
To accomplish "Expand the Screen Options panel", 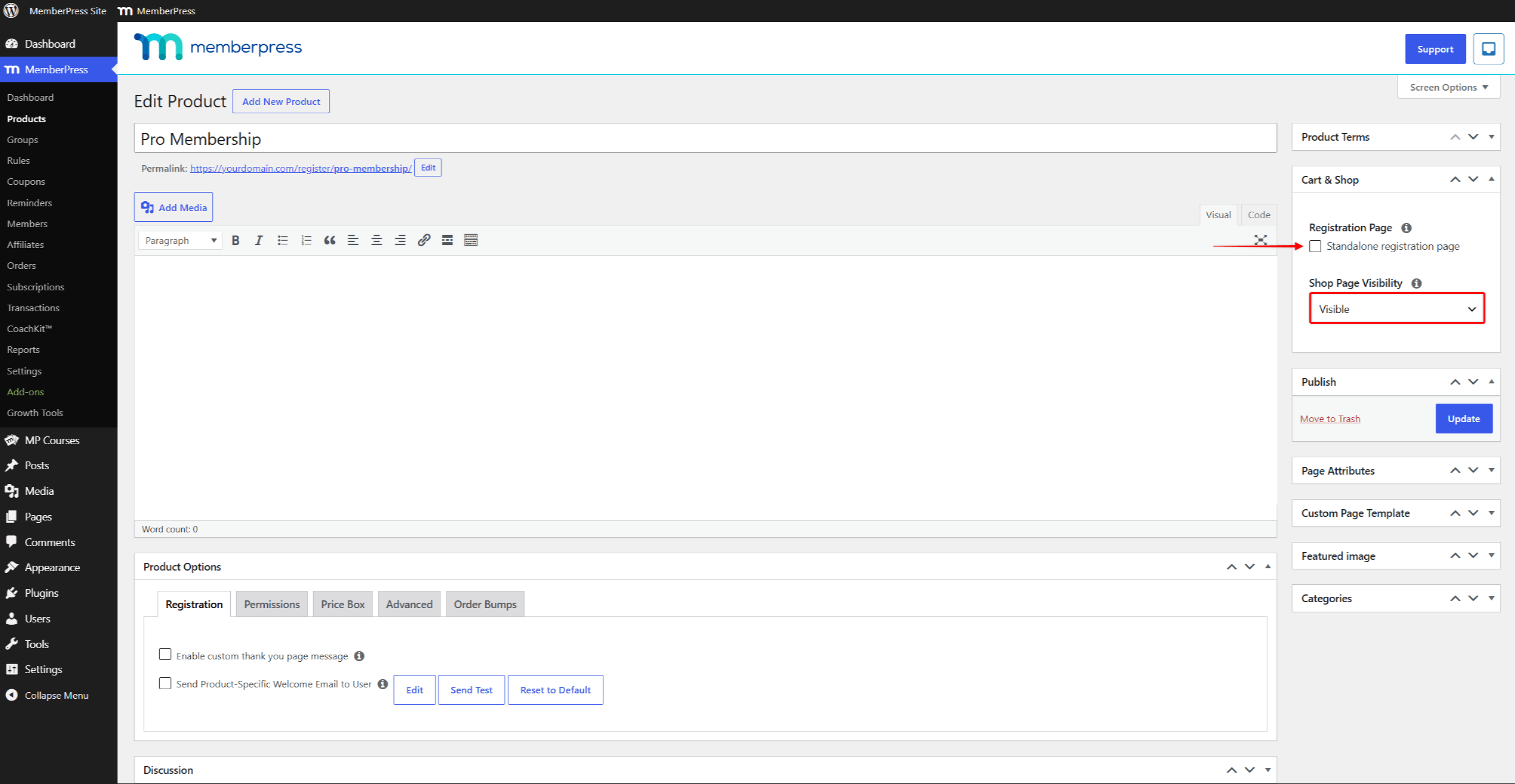I will point(1449,88).
